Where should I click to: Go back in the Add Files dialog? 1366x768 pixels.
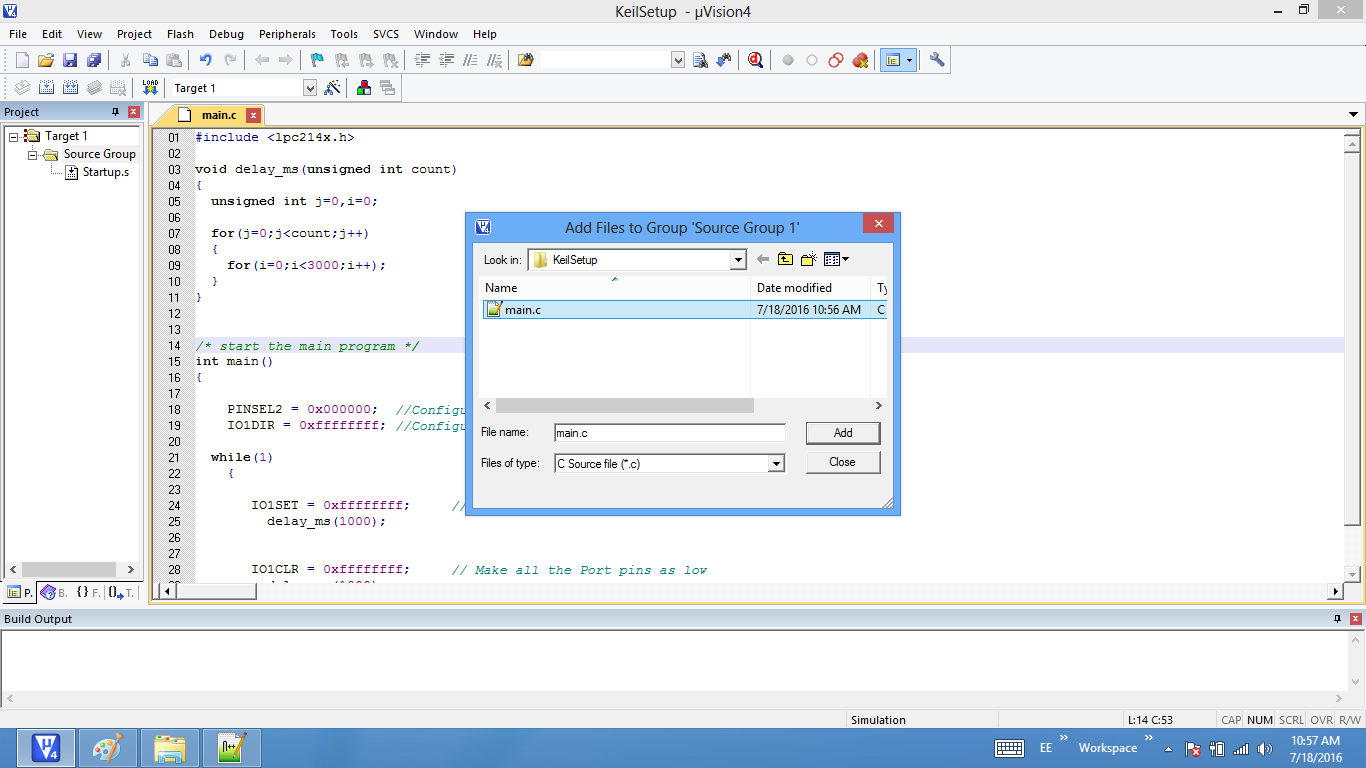[763, 259]
